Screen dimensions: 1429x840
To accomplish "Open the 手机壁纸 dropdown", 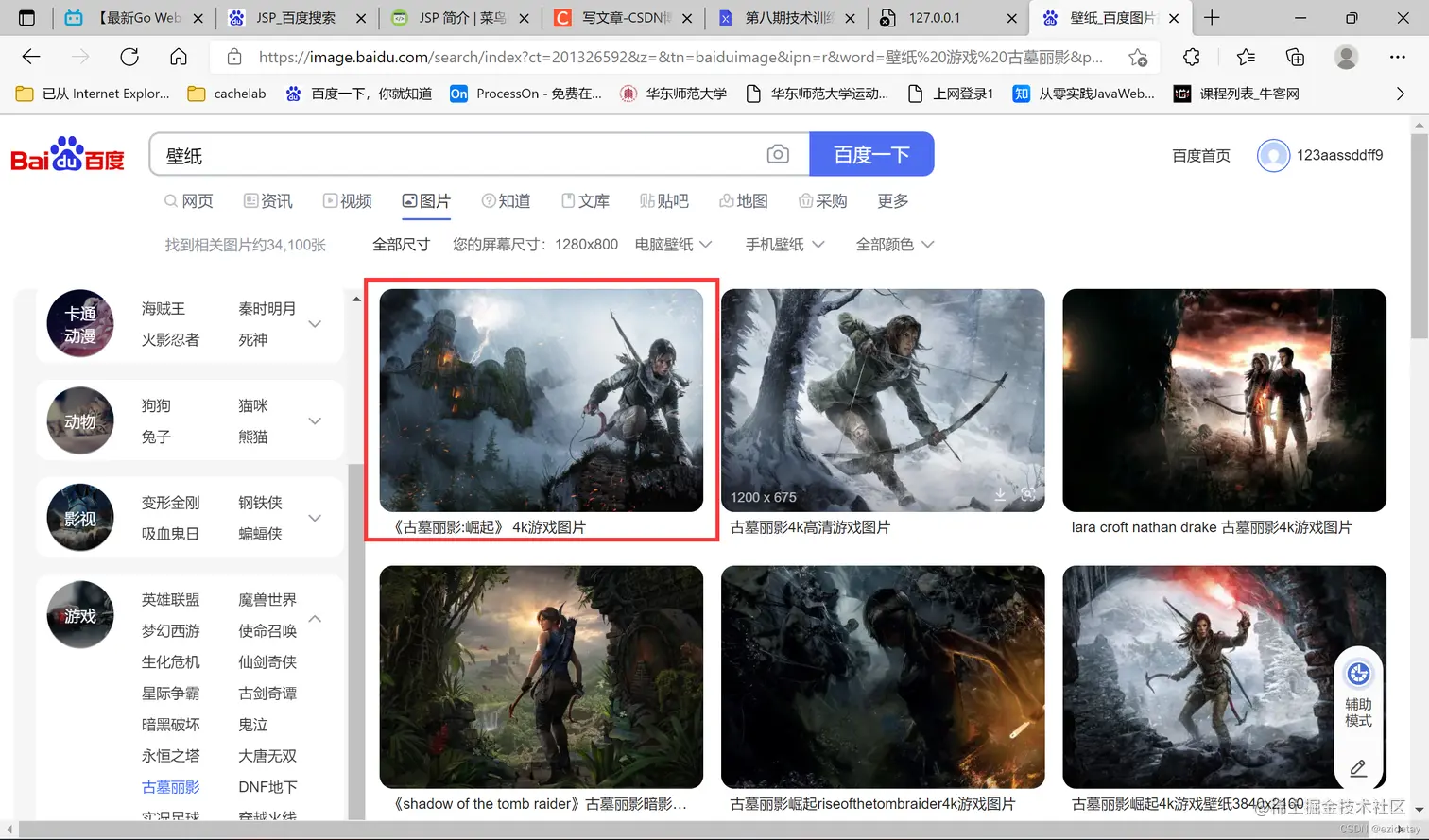I will 784,245.
